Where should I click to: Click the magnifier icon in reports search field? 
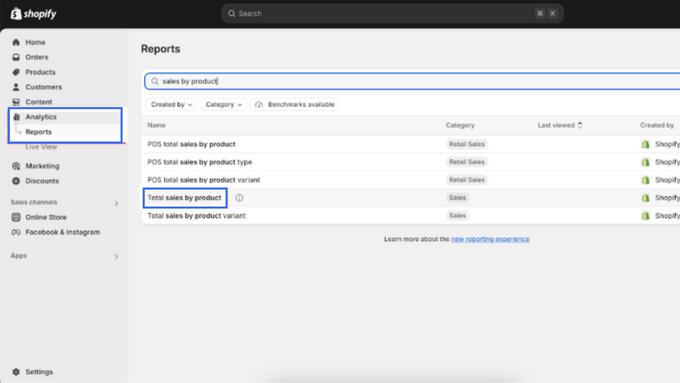point(155,81)
